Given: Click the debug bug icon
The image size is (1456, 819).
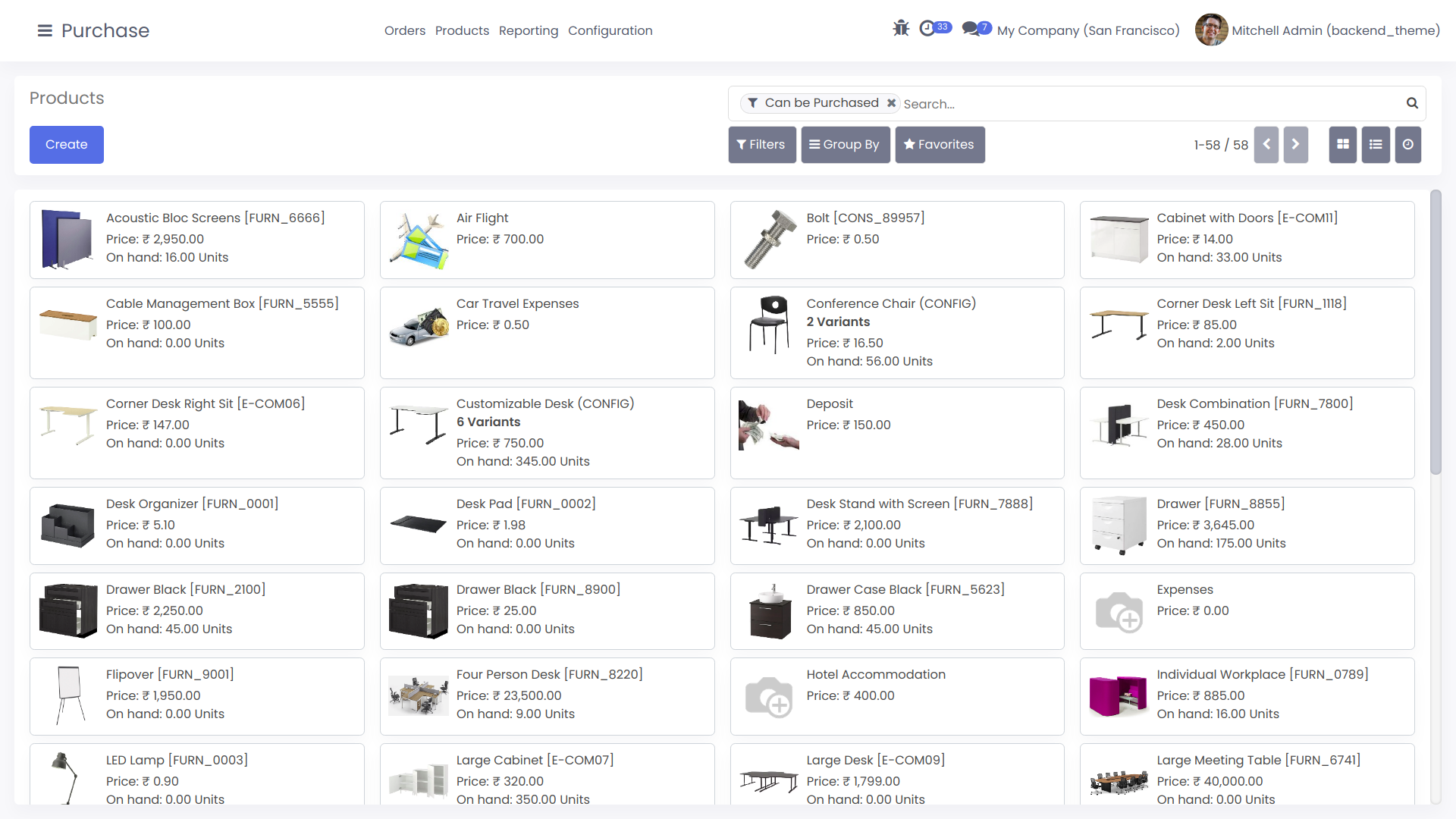Looking at the screenshot, I should 901,29.
